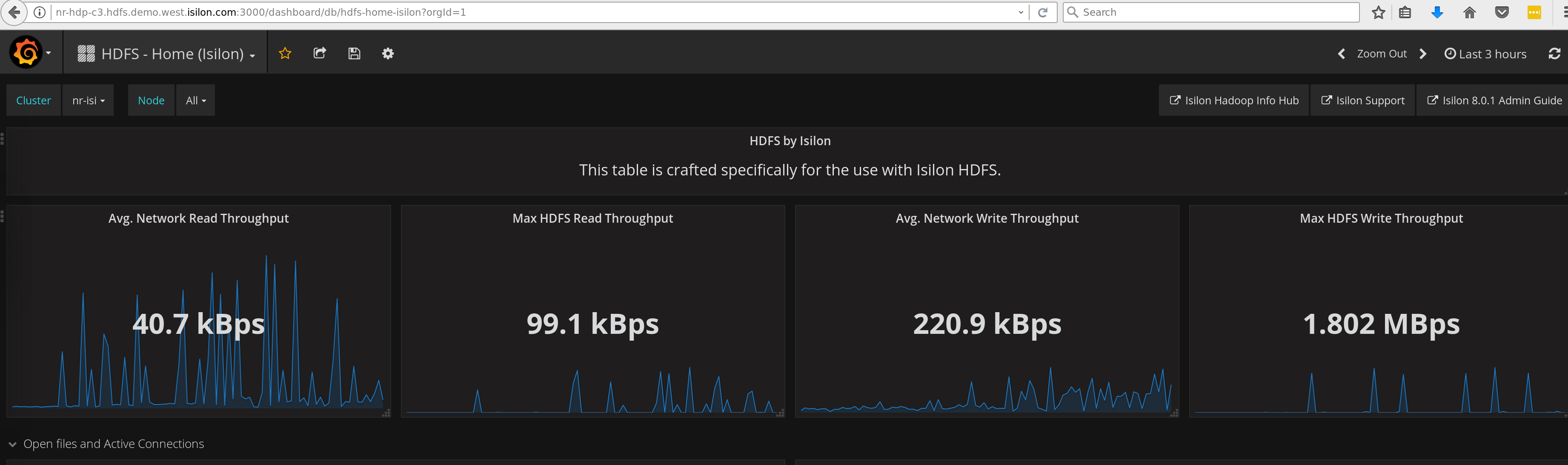Click the 'Last 3 hours' time range selector

click(x=1485, y=54)
